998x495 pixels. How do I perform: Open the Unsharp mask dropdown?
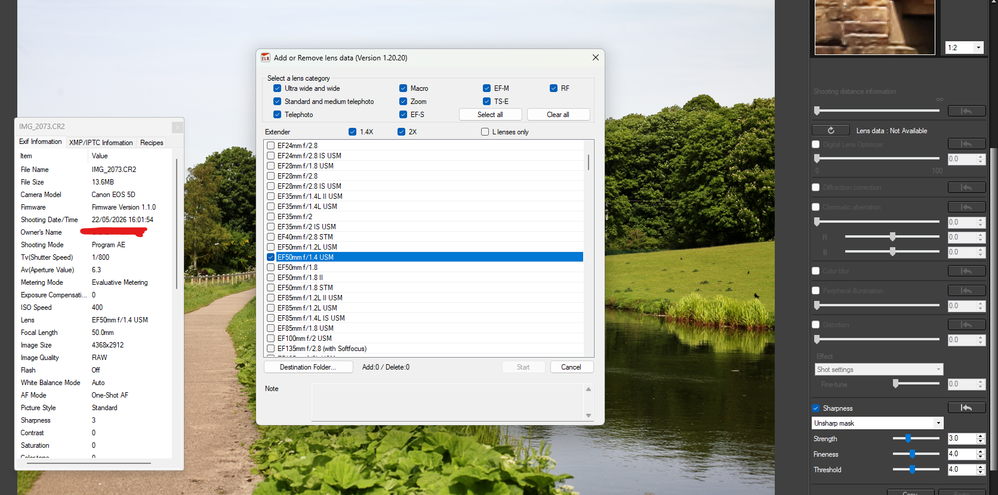938,422
